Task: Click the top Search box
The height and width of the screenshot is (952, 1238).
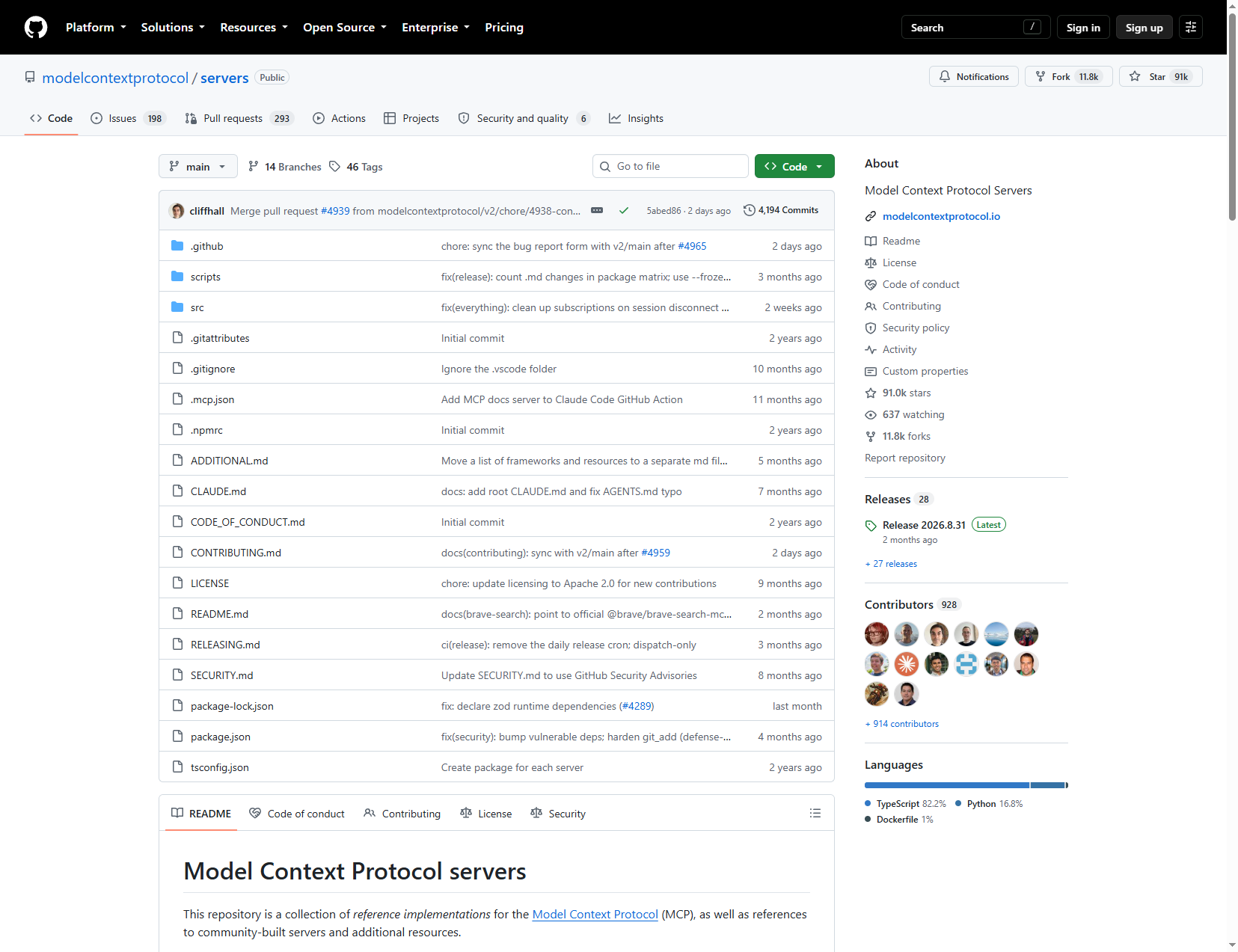Action: [x=975, y=28]
